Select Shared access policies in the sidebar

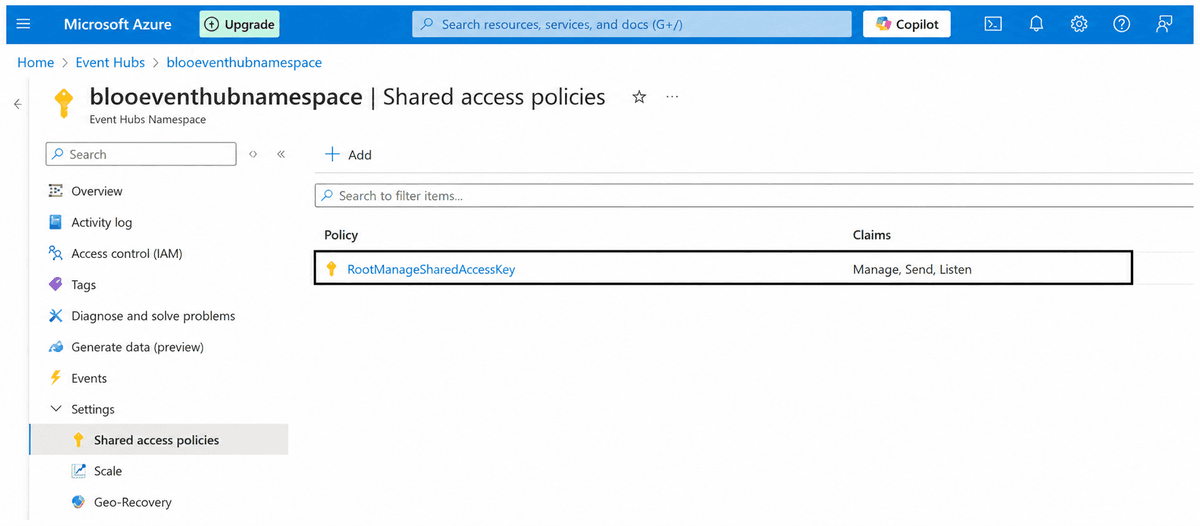(x=158, y=440)
